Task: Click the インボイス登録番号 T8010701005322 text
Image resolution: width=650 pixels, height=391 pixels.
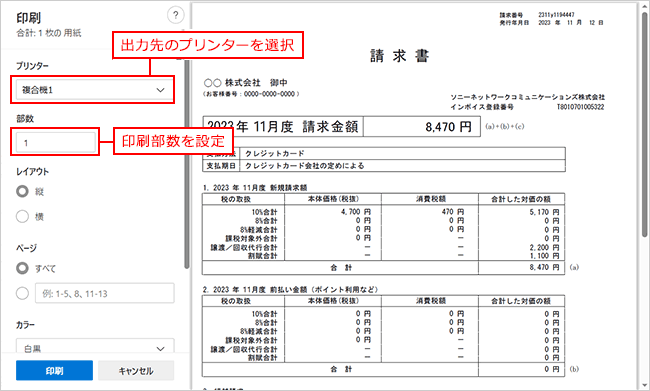Action: 527,107
